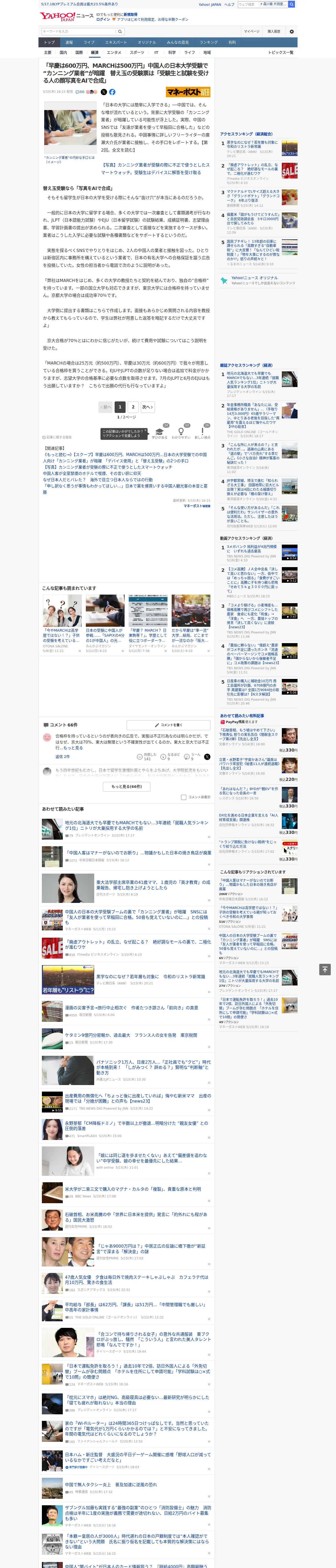336x1568 pixels.
Task: Click もっと見る(66件) comments button
Action: point(127,786)
